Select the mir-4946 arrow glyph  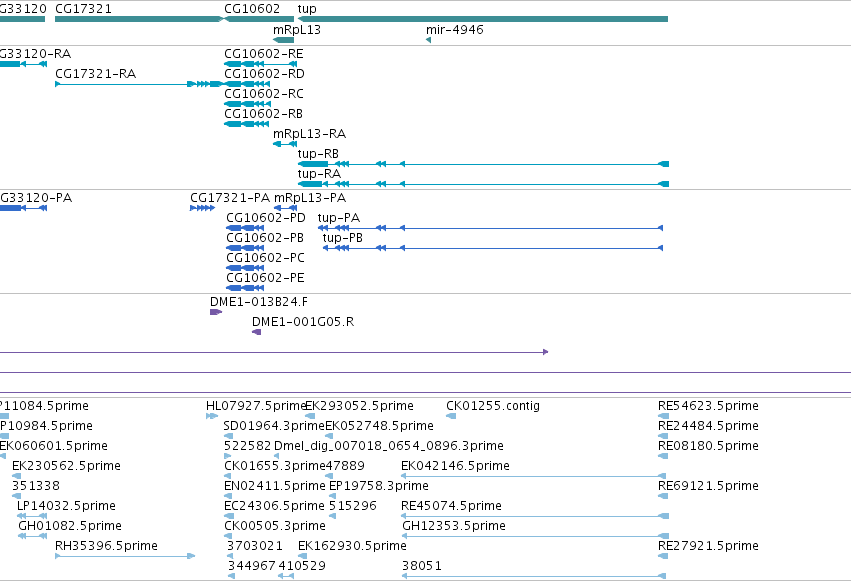[x=428, y=40]
